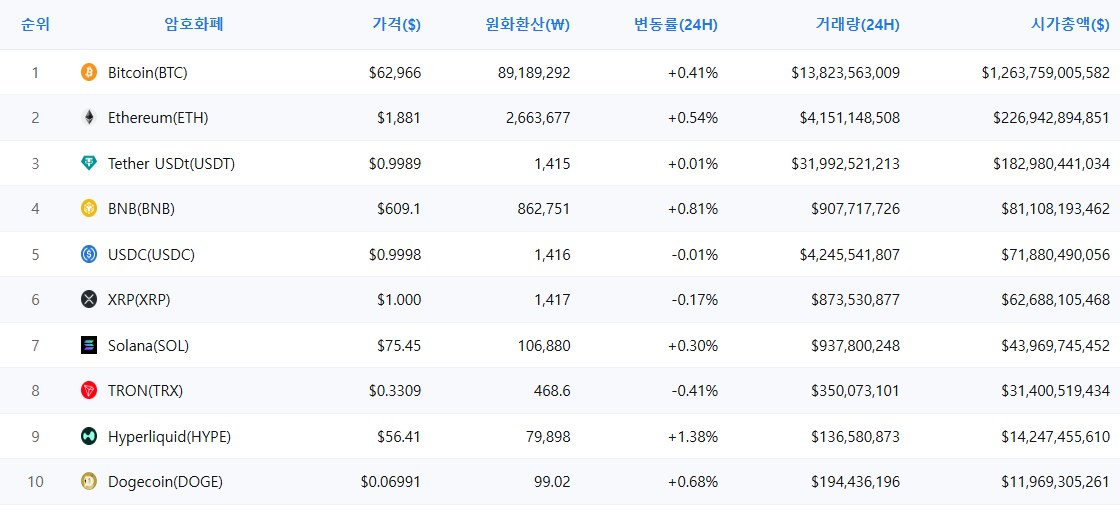Click the won value 99.02

[x=551, y=482]
